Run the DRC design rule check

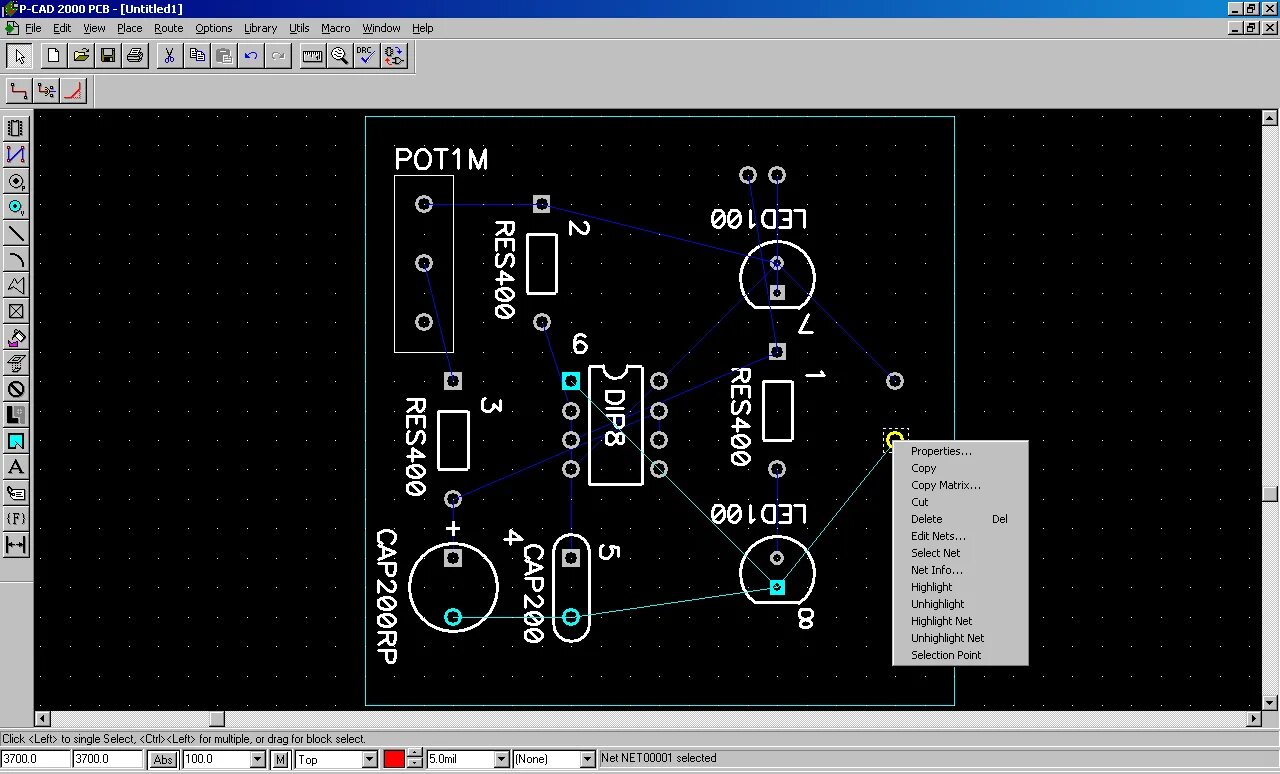tap(367, 56)
